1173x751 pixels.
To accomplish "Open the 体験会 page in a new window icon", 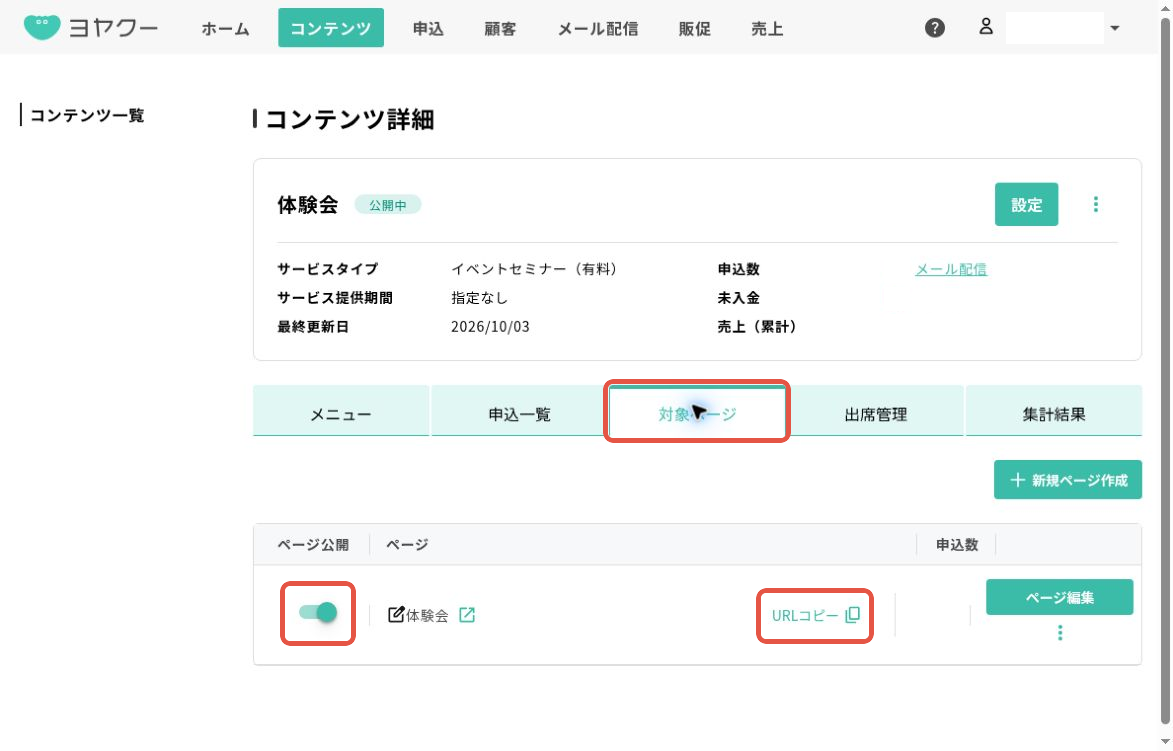I will coord(467,615).
